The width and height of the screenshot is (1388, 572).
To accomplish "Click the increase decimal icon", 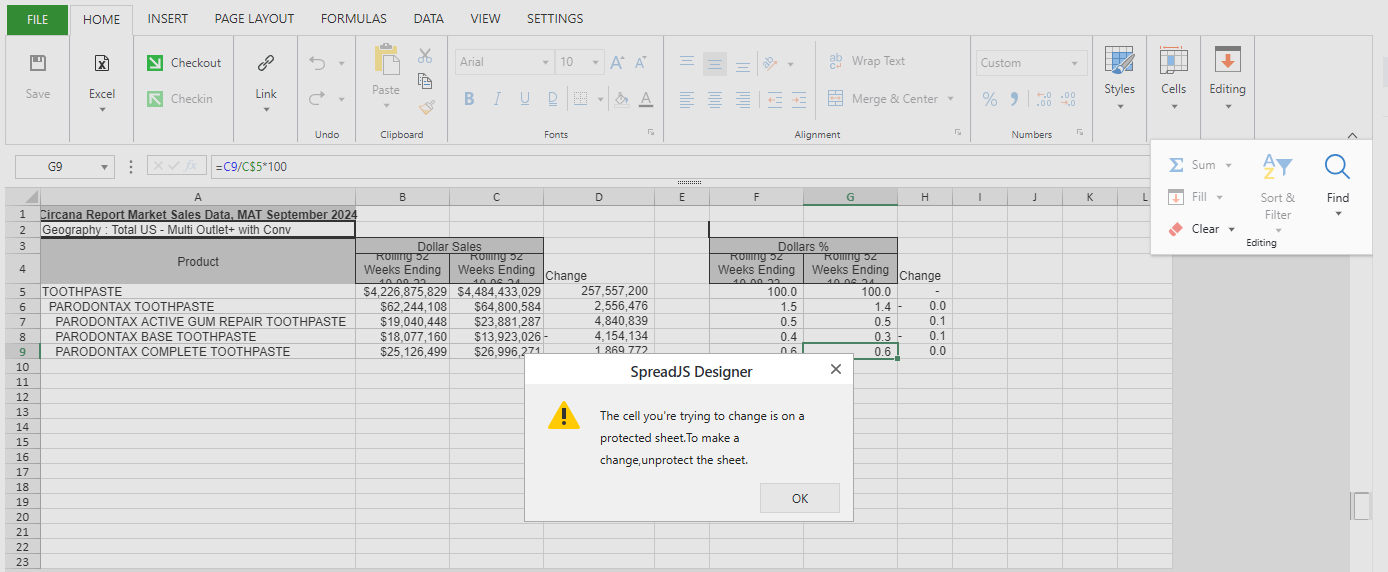I will point(1043,99).
